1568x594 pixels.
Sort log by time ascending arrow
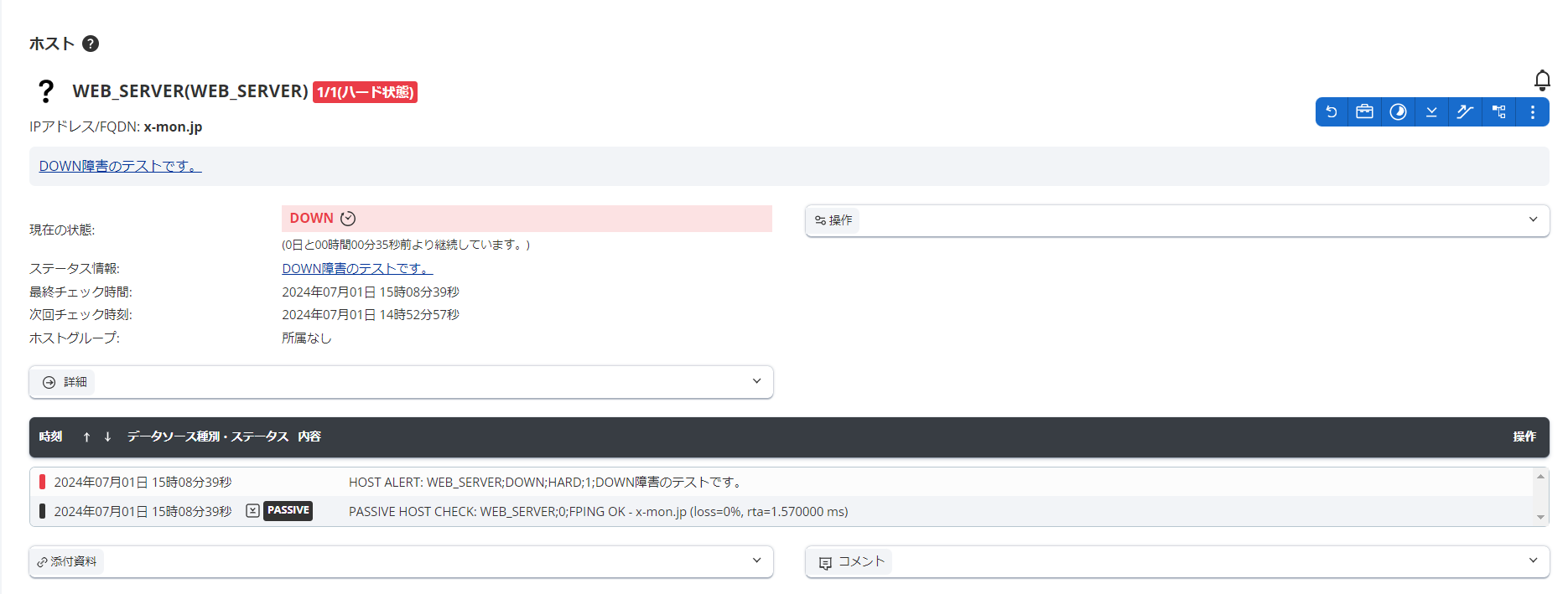(86, 437)
